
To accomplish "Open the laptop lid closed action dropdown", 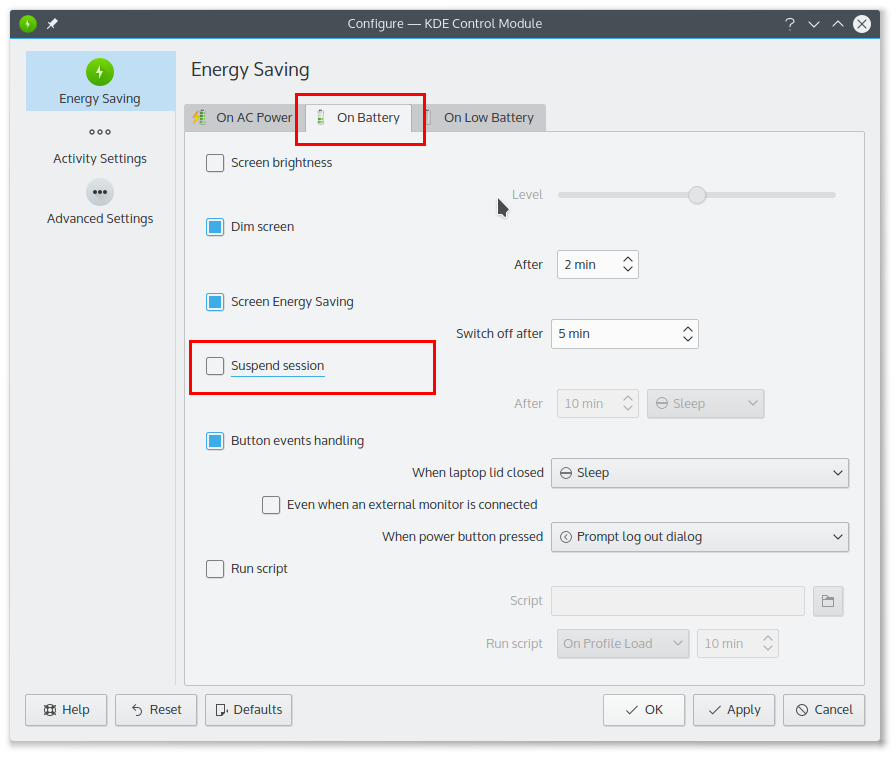I will coord(700,473).
